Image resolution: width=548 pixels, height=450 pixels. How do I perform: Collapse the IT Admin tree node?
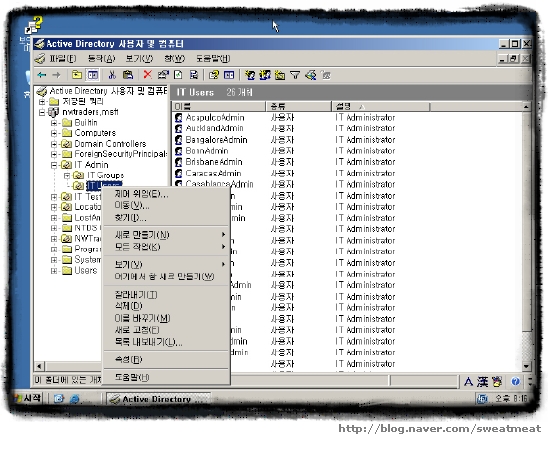(54, 165)
